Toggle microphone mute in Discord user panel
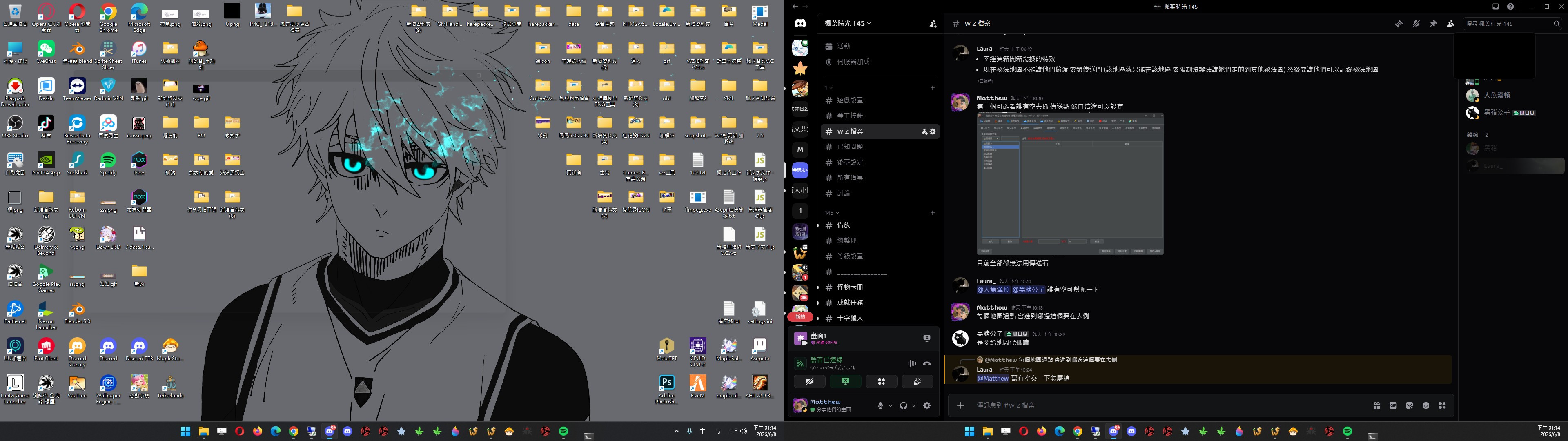 coord(880,405)
